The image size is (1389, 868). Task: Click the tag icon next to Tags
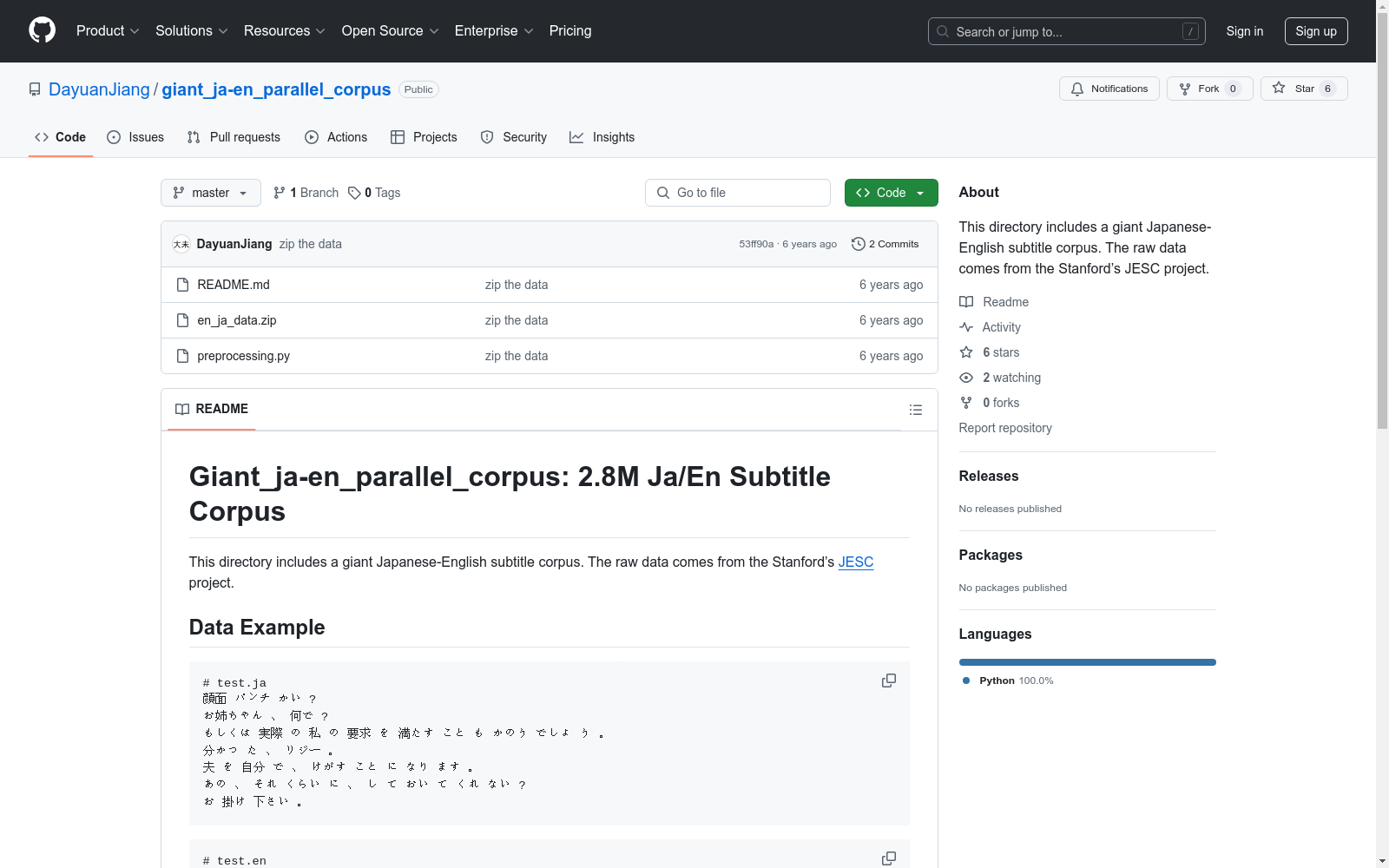point(354,193)
